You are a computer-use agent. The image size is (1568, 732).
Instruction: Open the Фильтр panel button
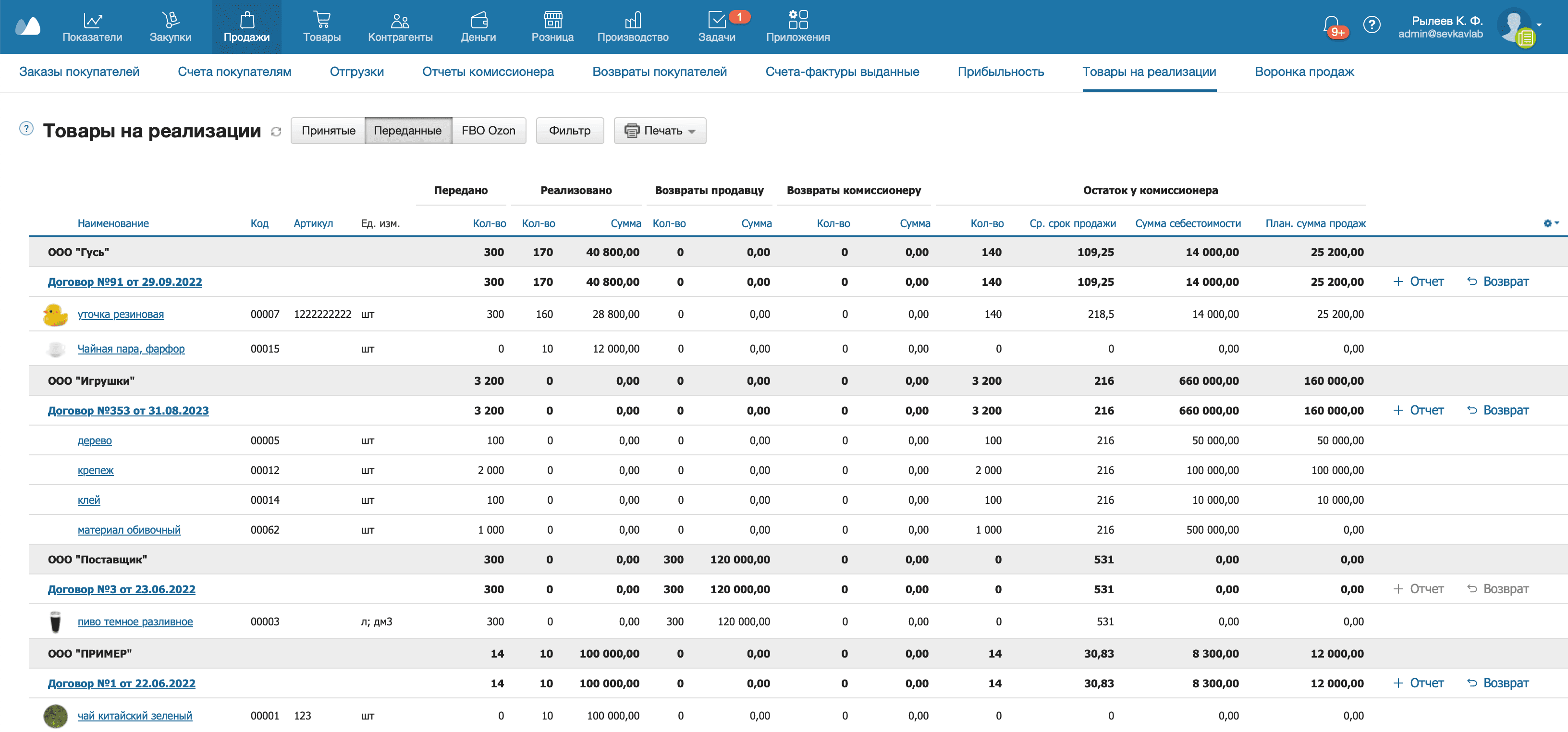[569, 131]
